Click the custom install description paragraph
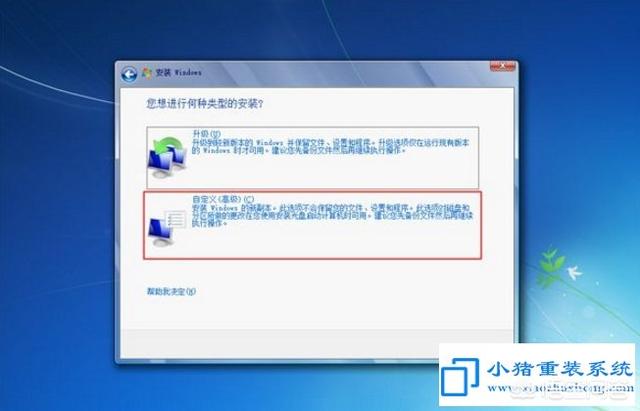Viewport: 640px width, 411px height. tap(333, 215)
